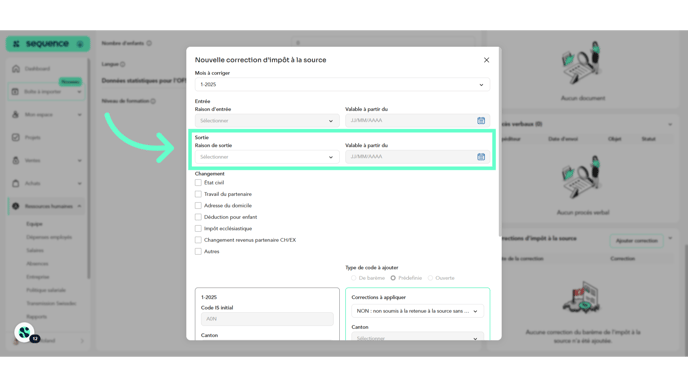Open Transmission Swissdec in sidebar submenu
The width and height of the screenshot is (688, 387).
pyautogui.click(x=51, y=303)
